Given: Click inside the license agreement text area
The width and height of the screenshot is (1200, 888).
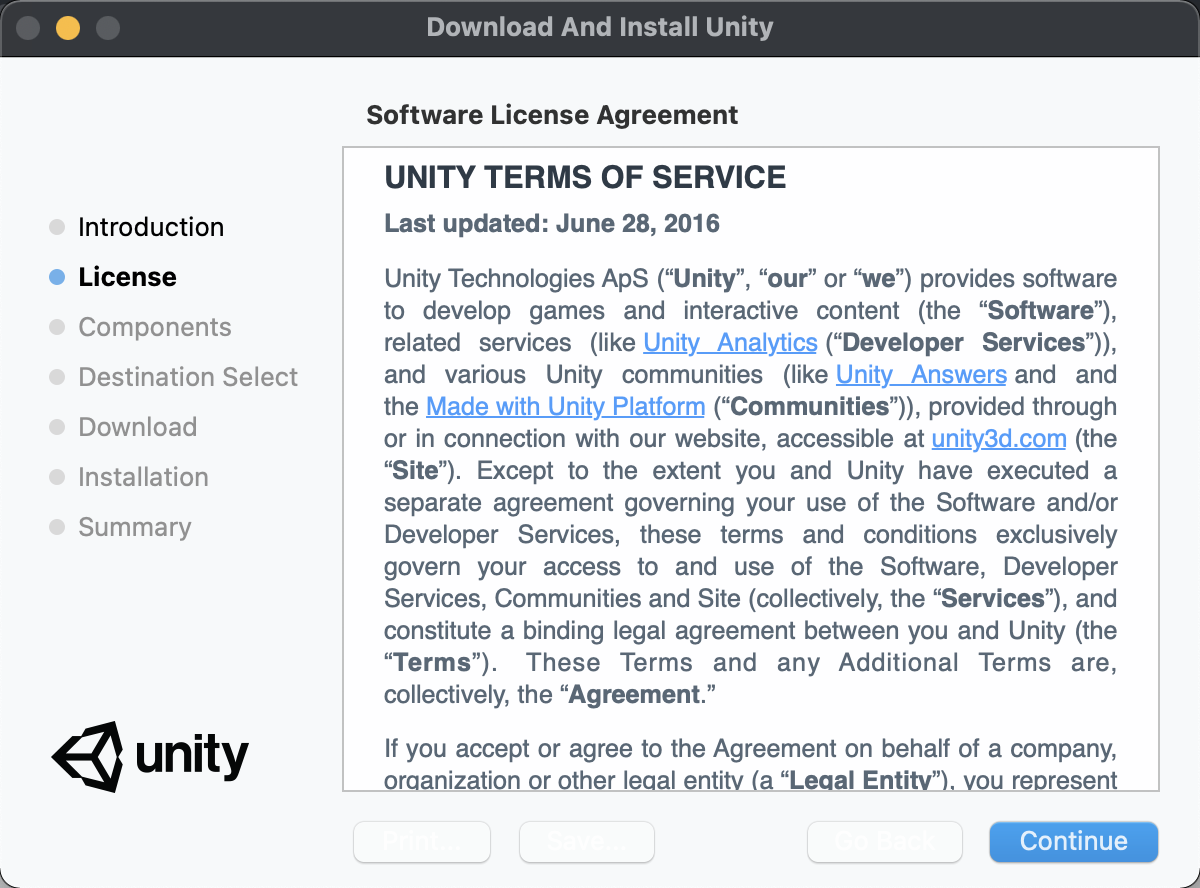Looking at the screenshot, I should (x=750, y=550).
